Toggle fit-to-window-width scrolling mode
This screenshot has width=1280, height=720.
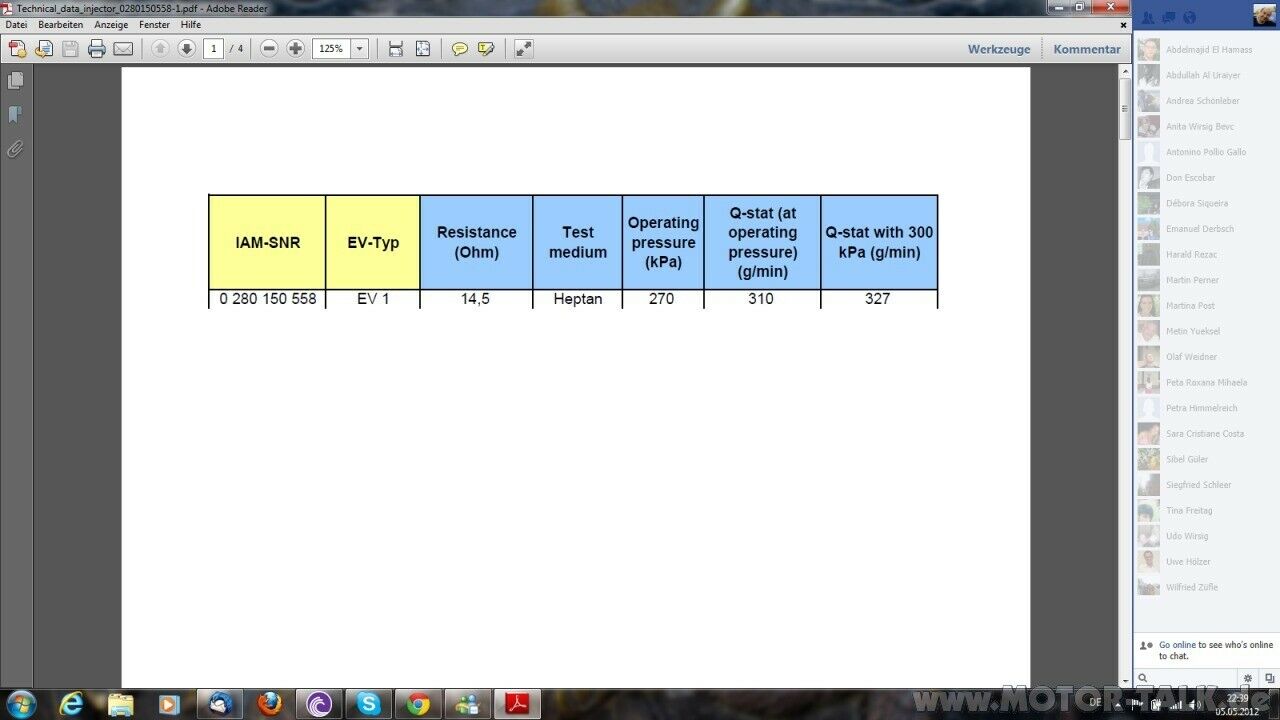pyautogui.click(x=396, y=49)
